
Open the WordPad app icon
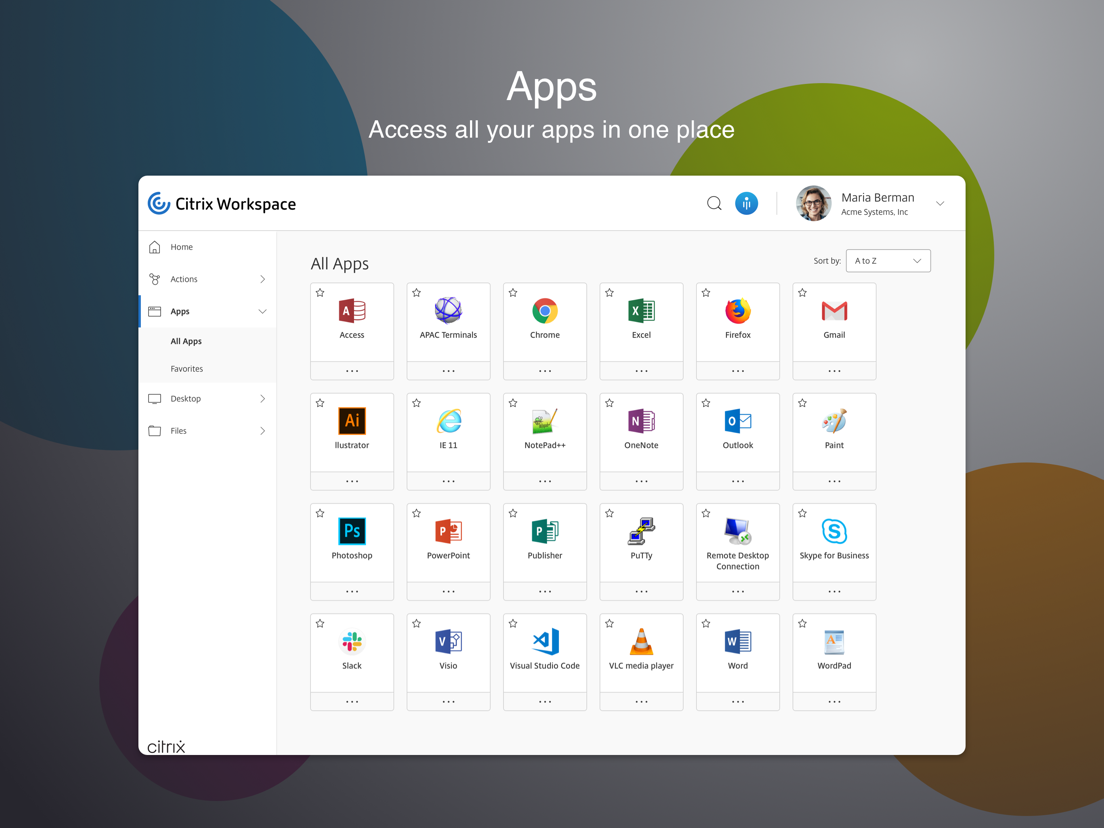pos(834,641)
